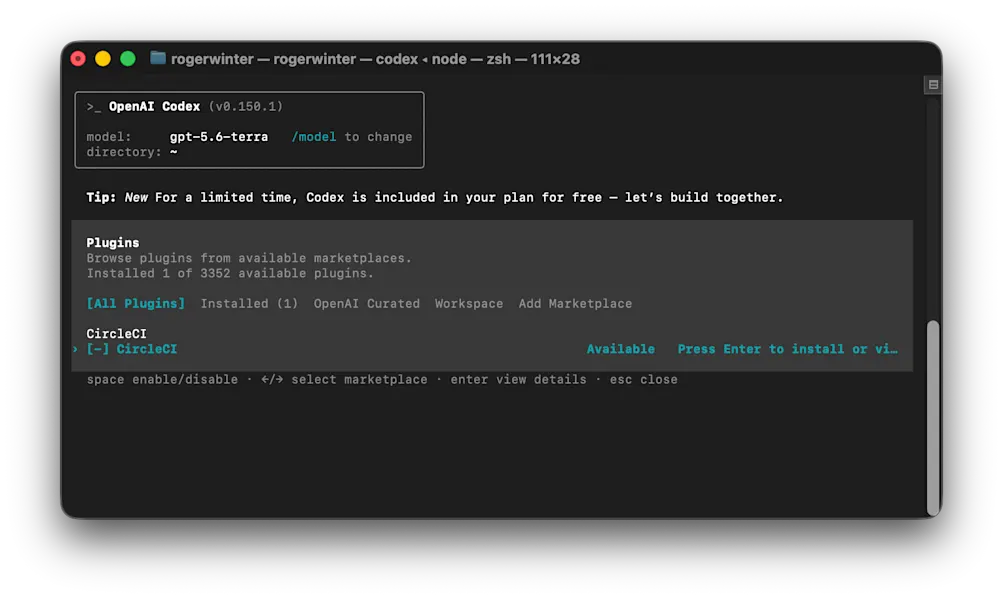Viewport: 1003px width, 599px height.
Task: Open the OpenAI Curated marketplace tab
Action: click(367, 303)
